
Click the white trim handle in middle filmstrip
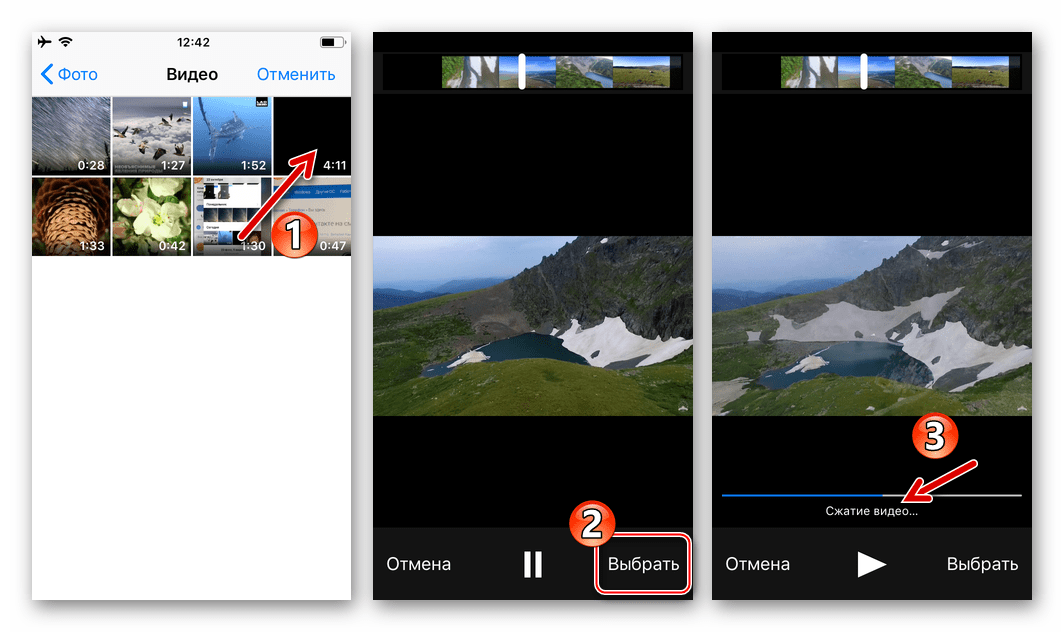click(x=522, y=71)
